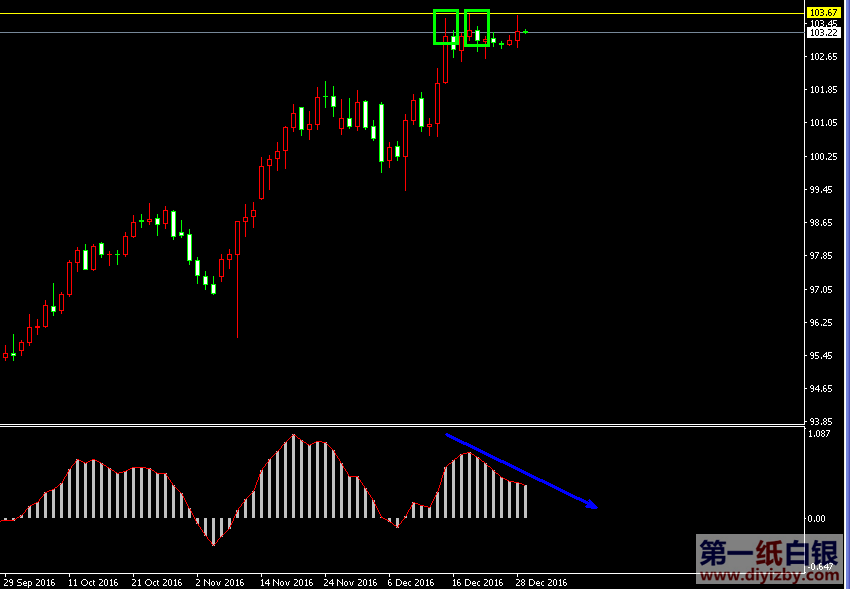Image resolution: width=850 pixels, height=589 pixels.
Task: Click the 96.25 level on price axis
Action: (822, 323)
